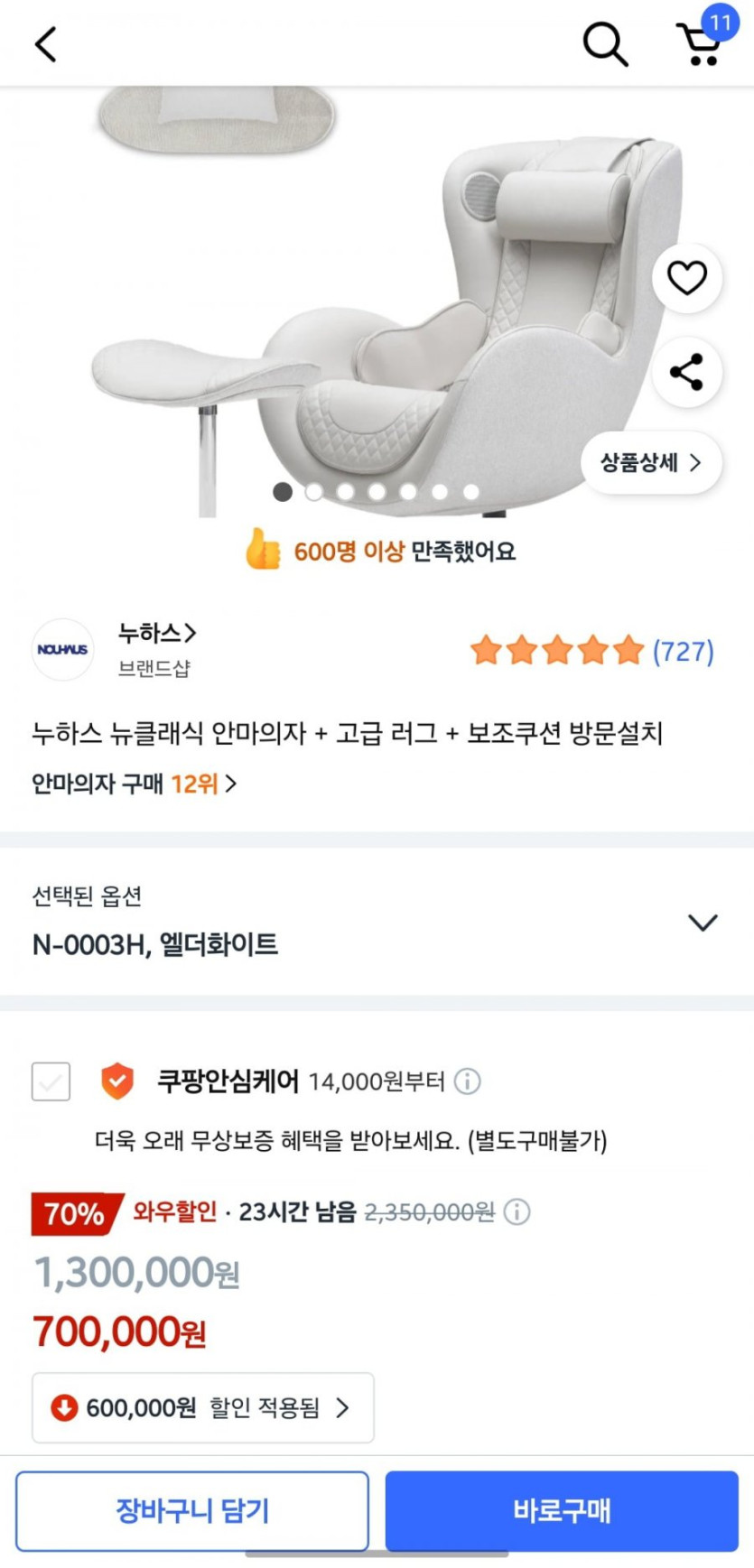Open the 누하스 brand shop link
This screenshot has width=754, height=1568.
click(x=157, y=634)
